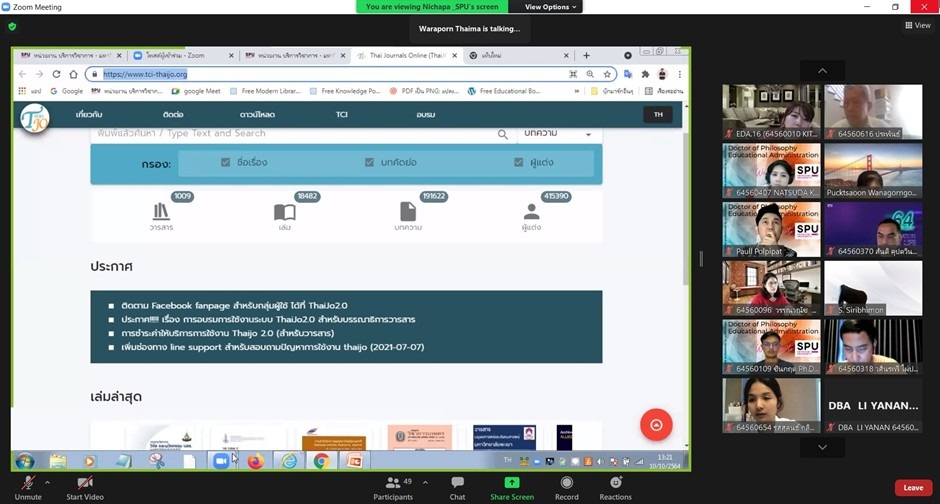Open the อบรม nav menu item
940x504 pixels.
426,114
